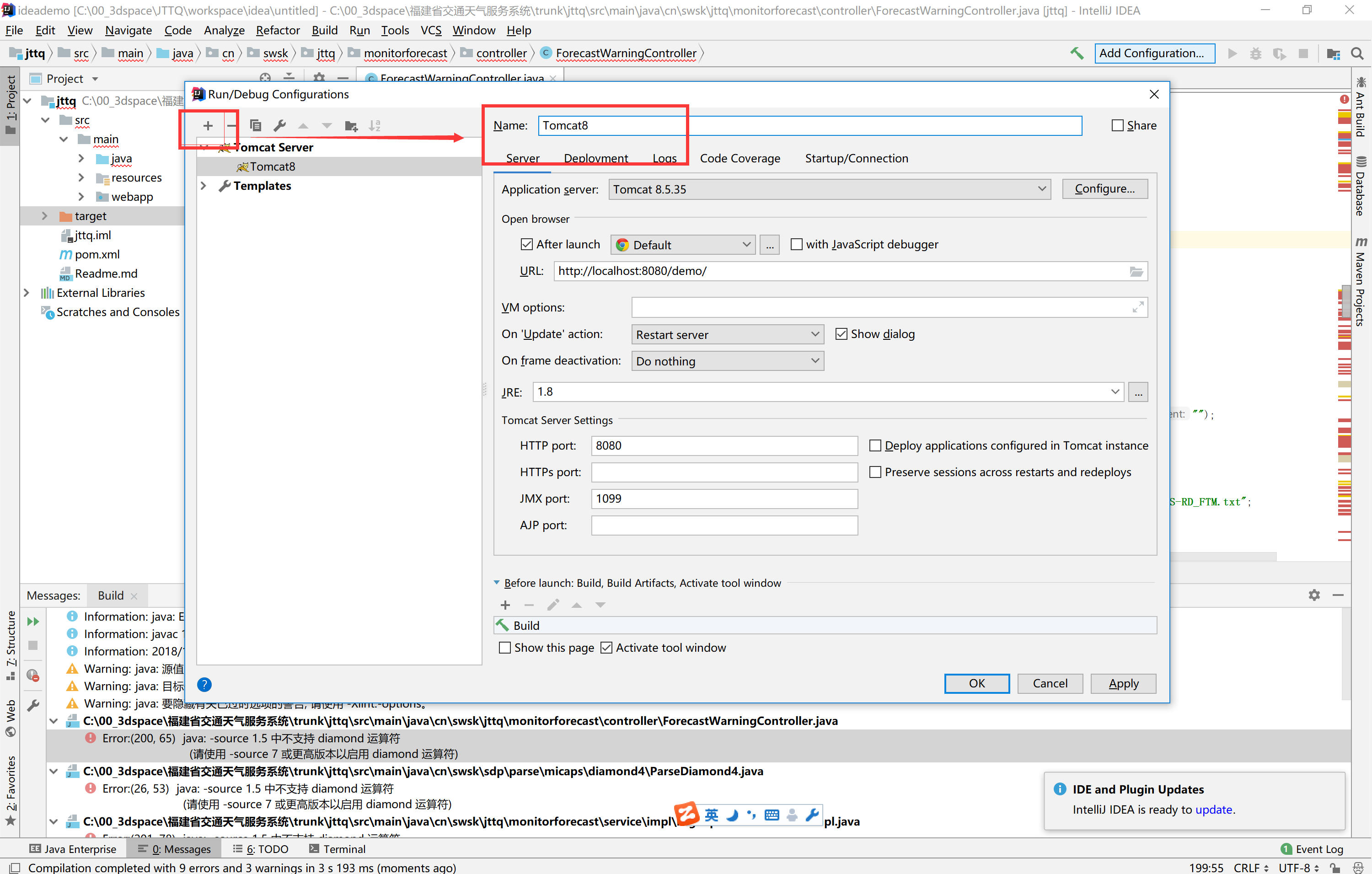This screenshot has width=1372, height=874.
Task: Add a before launch task
Action: tap(505, 605)
